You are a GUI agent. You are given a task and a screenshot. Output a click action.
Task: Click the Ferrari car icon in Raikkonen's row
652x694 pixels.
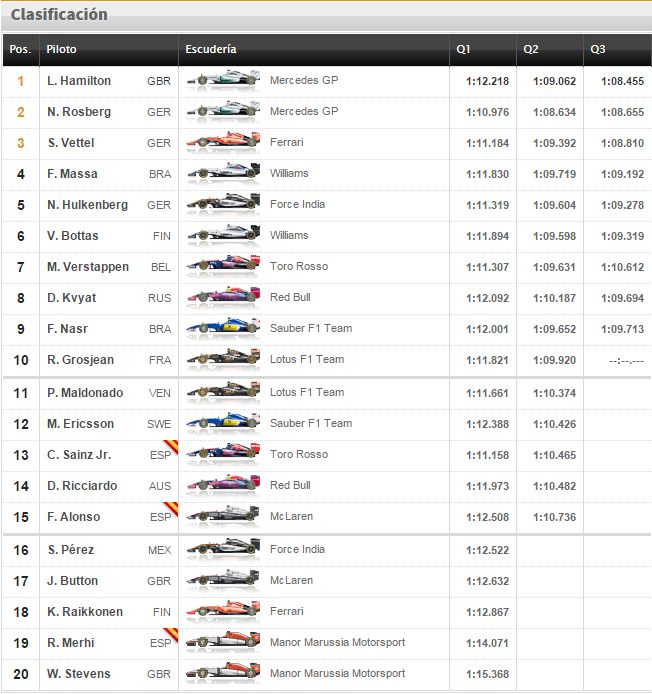click(x=223, y=610)
